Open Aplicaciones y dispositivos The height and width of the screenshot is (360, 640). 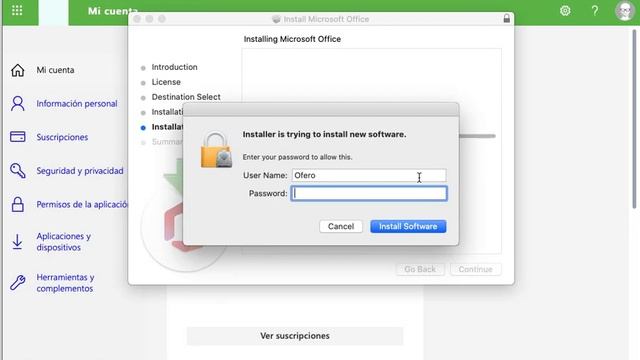[x=64, y=242]
